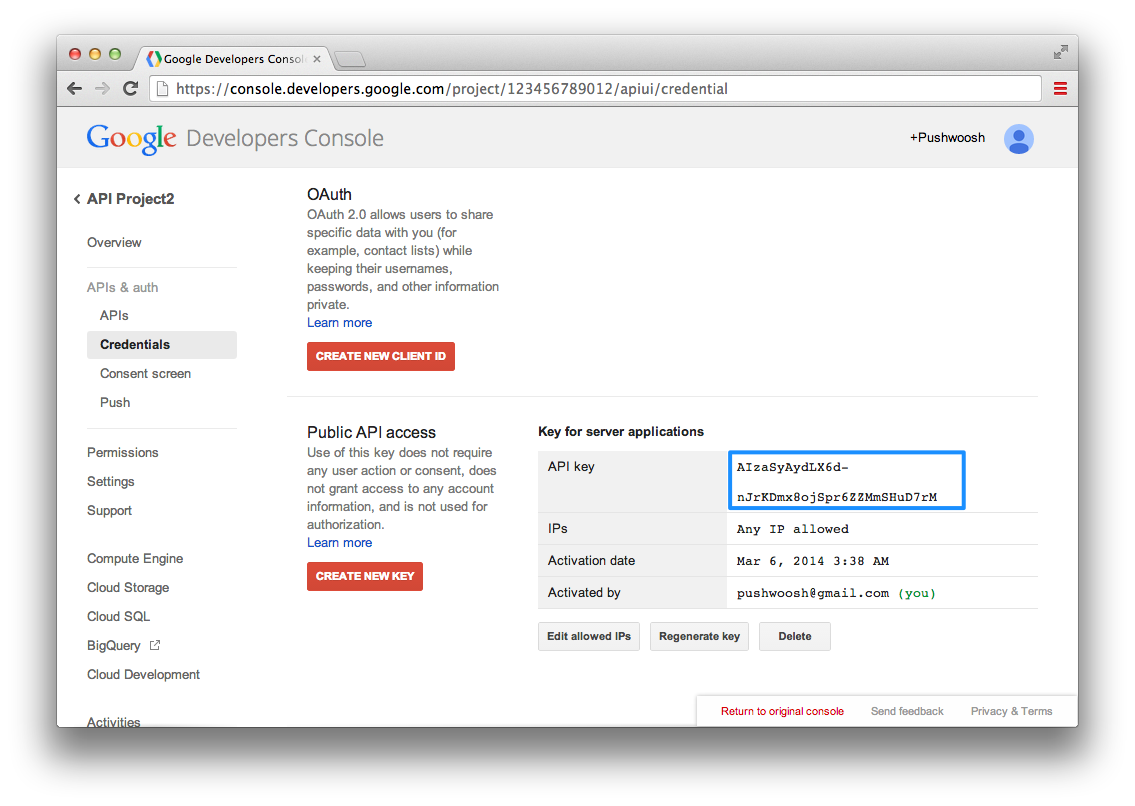
Task: Click Edit allowed IPs button
Action: (589, 637)
